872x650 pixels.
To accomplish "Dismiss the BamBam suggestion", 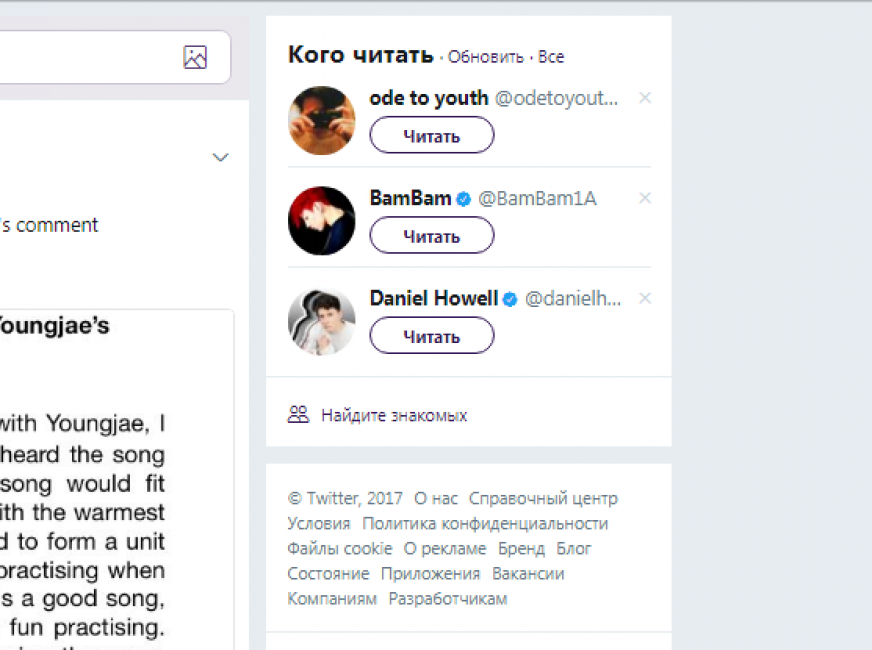I will click(645, 198).
